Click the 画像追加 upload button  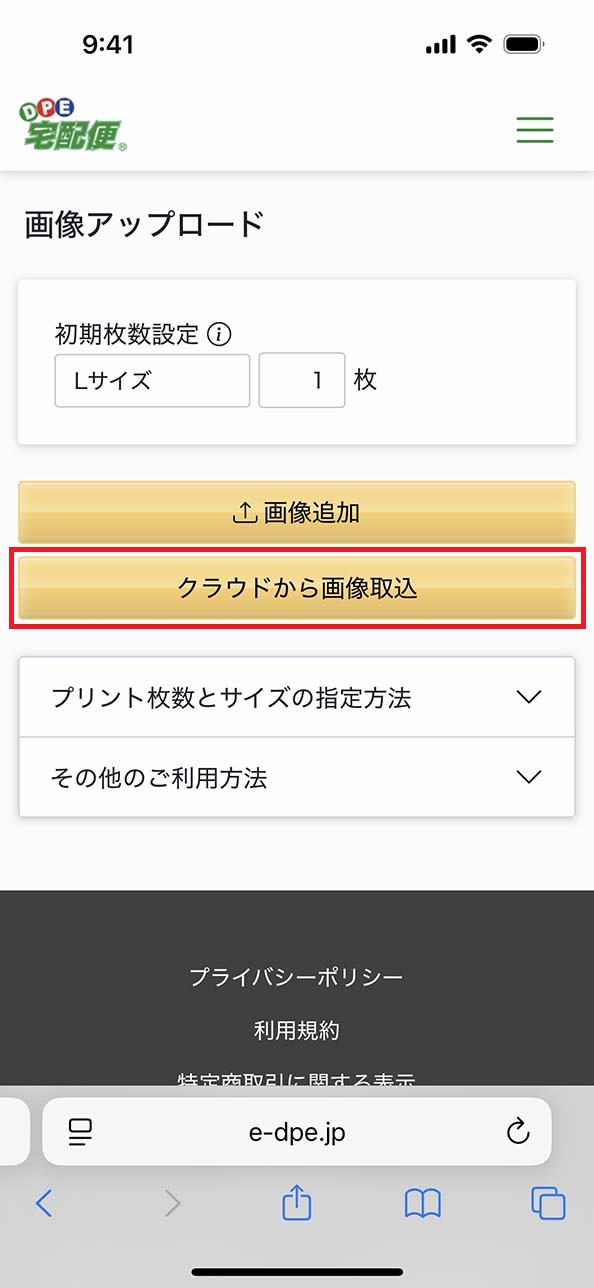click(x=297, y=513)
